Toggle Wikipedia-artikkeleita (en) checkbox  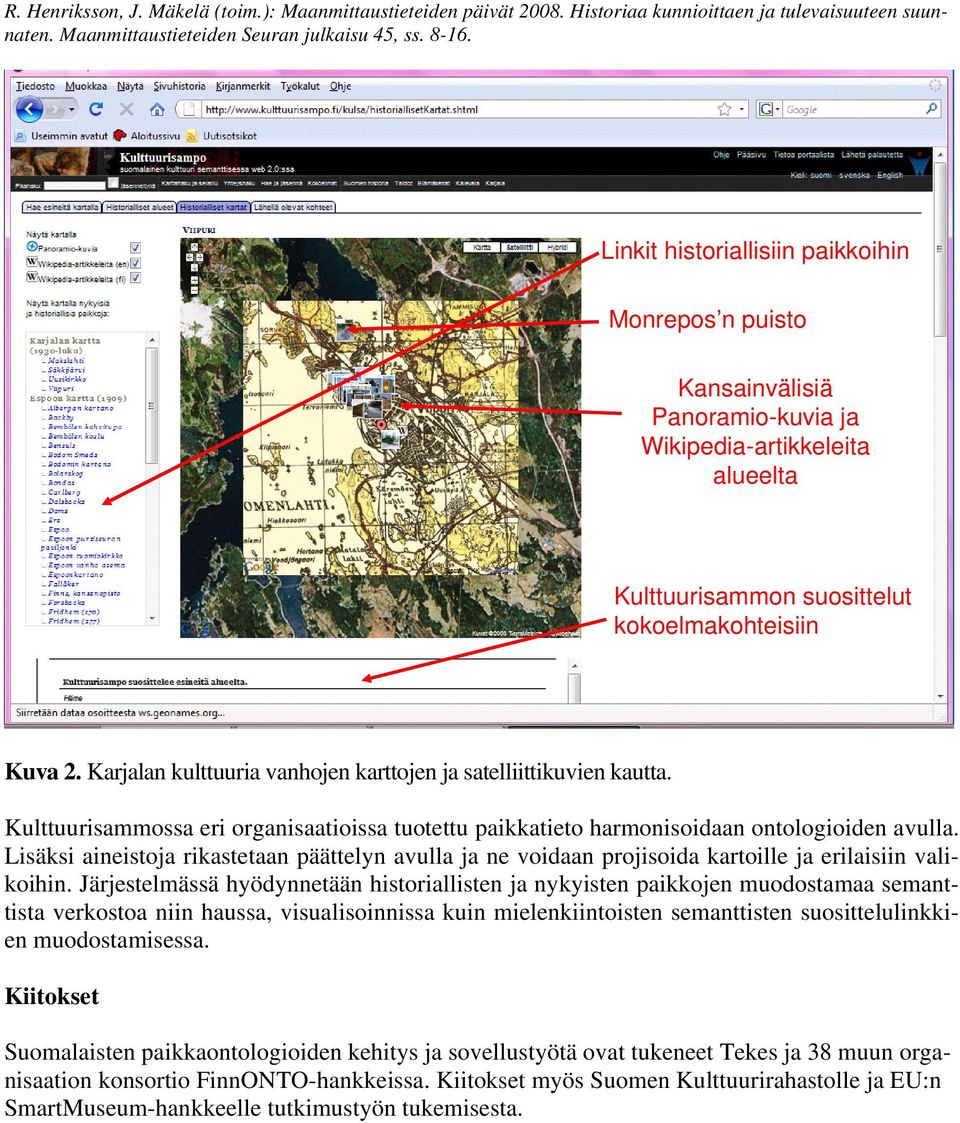tap(135, 263)
